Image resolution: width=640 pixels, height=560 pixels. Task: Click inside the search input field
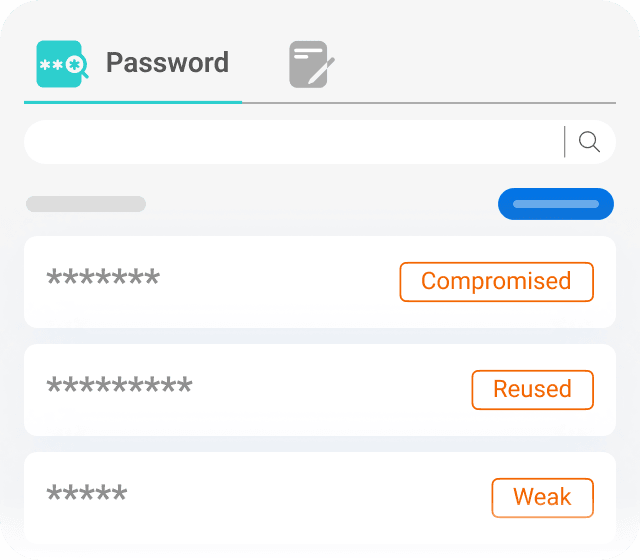tap(290, 142)
